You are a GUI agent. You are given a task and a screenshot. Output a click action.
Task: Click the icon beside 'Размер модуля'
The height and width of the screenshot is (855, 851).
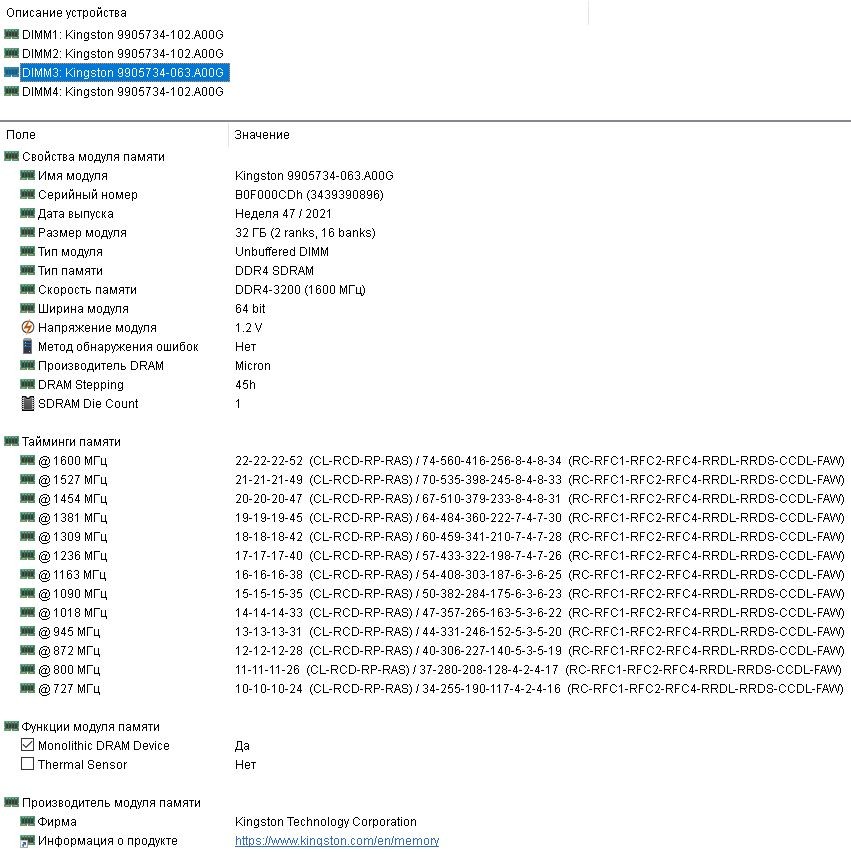tap(27, 232)
